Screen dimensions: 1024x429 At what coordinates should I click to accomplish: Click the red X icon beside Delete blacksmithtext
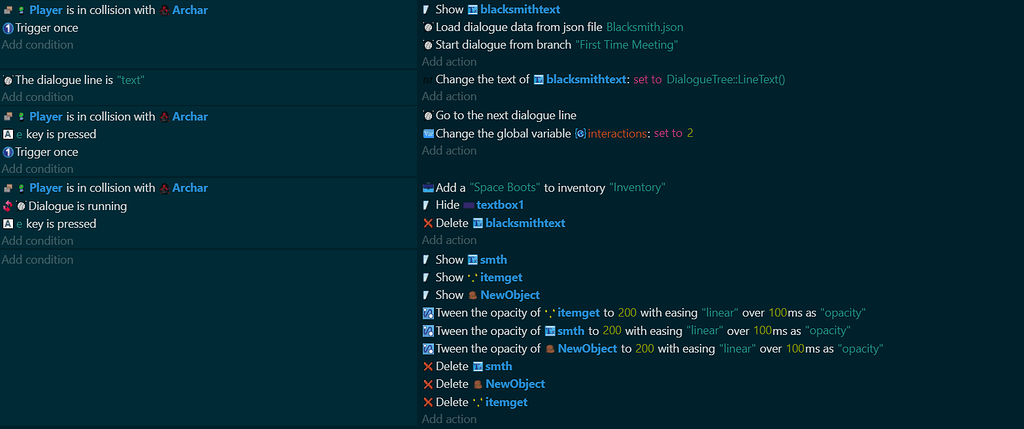click(x=428, y=223)
